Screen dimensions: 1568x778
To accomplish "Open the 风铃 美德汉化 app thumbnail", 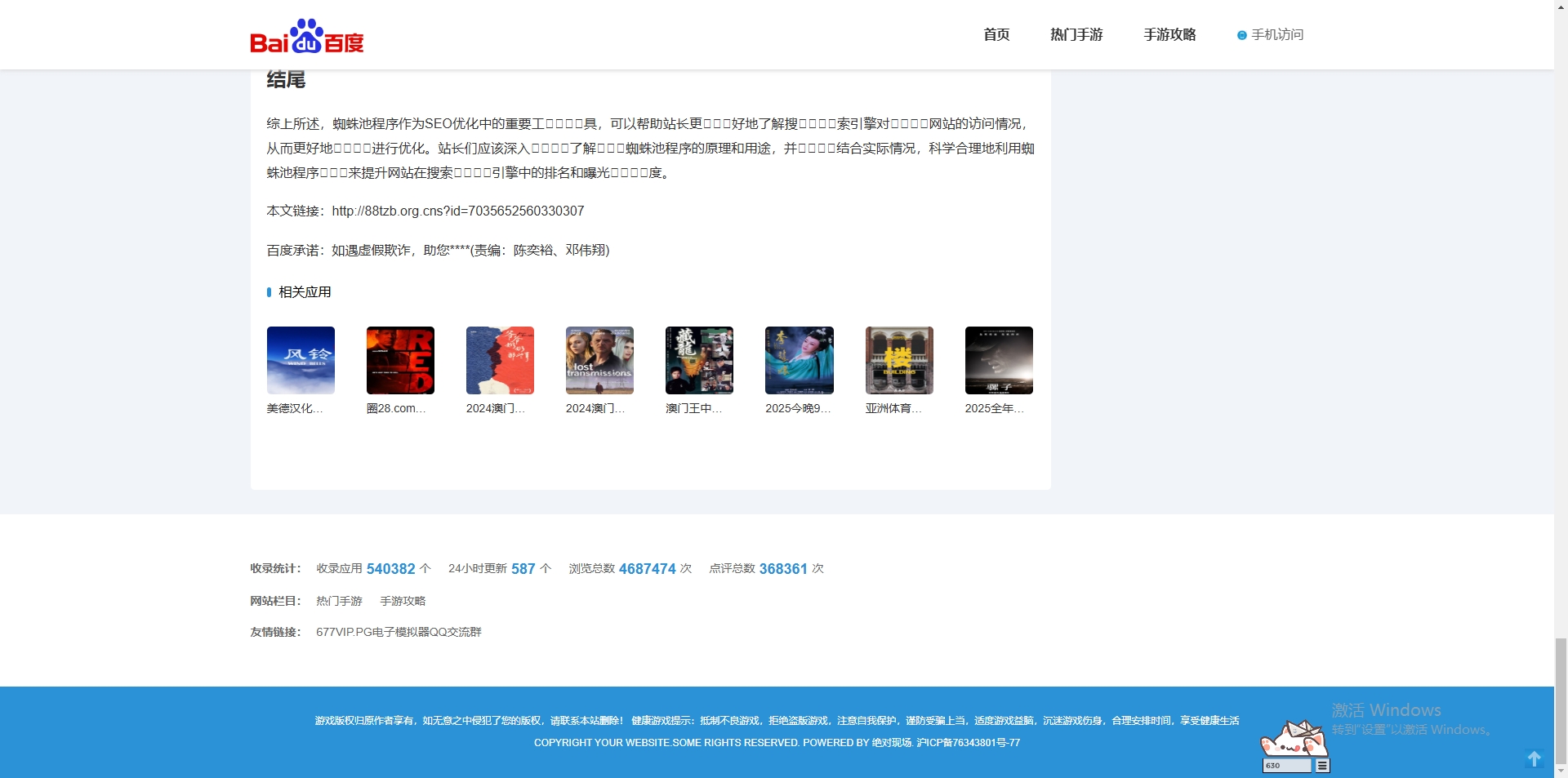I will point(301,360).
